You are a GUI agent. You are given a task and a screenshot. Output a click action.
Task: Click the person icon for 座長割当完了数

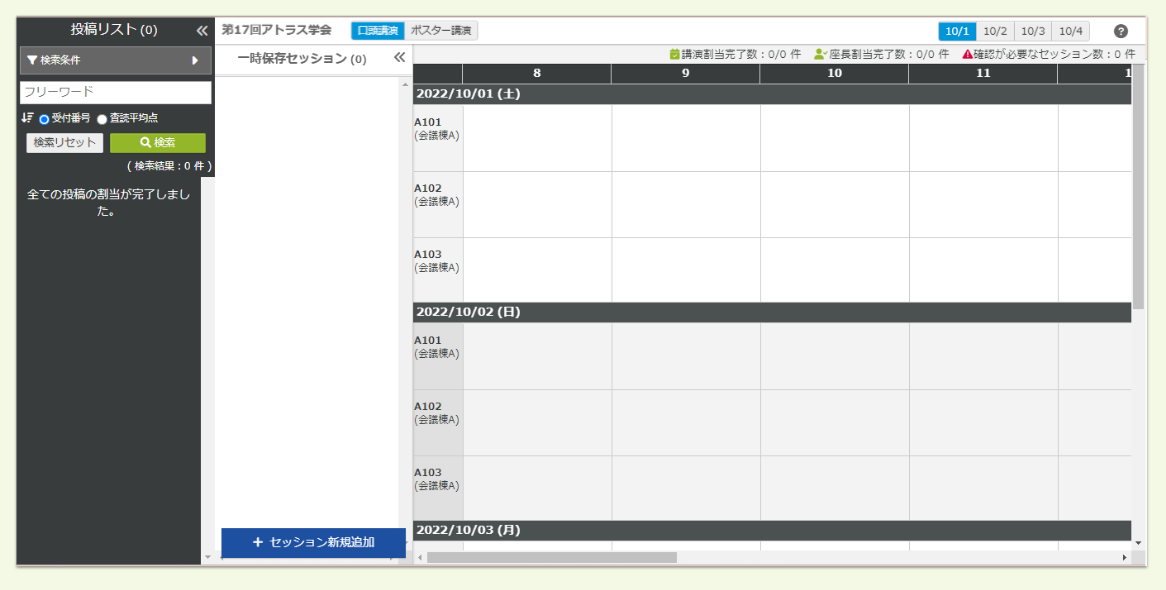[820, 54]
